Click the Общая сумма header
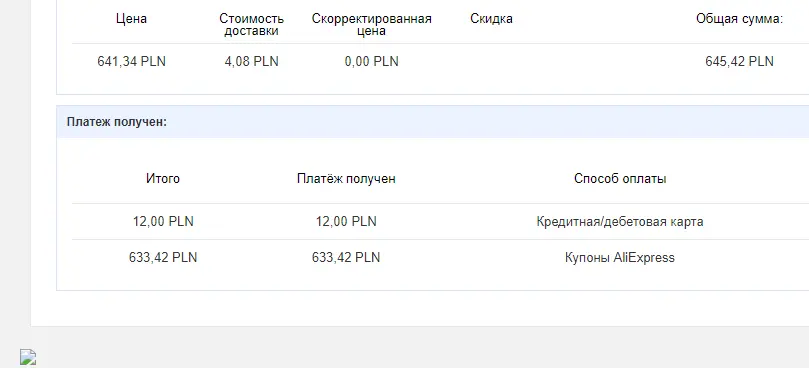This screenshot has width=809, height=368. pyautogui.click(x=739, y=19)
